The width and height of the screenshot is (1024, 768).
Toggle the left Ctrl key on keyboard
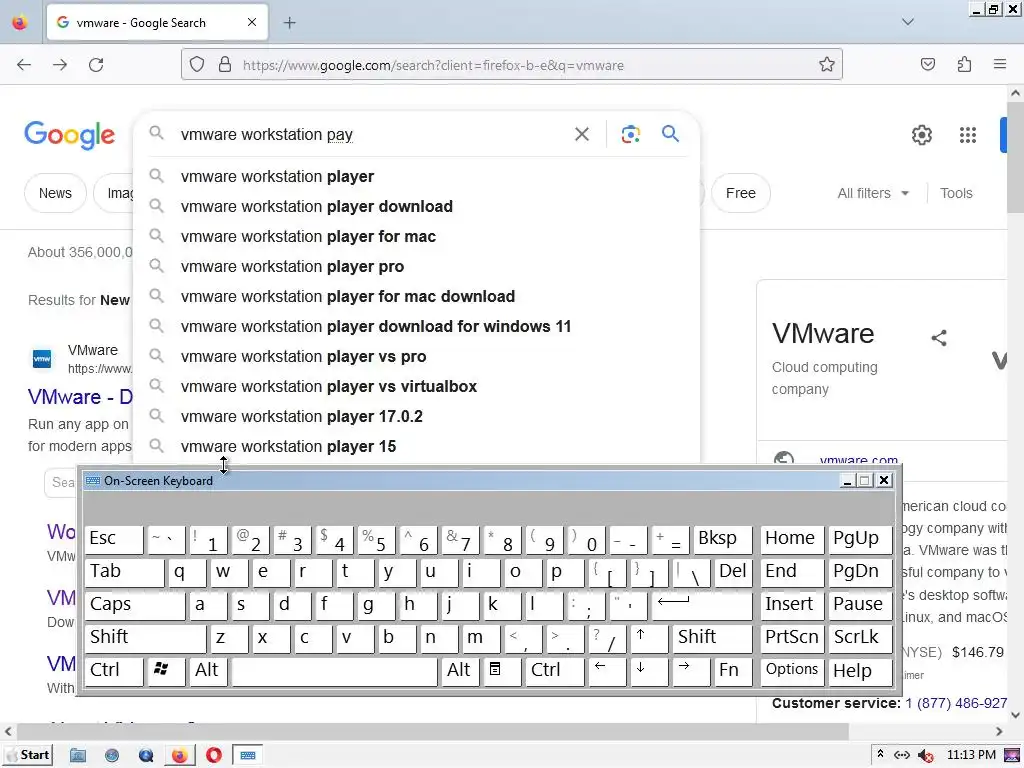[x=114, y=671]
